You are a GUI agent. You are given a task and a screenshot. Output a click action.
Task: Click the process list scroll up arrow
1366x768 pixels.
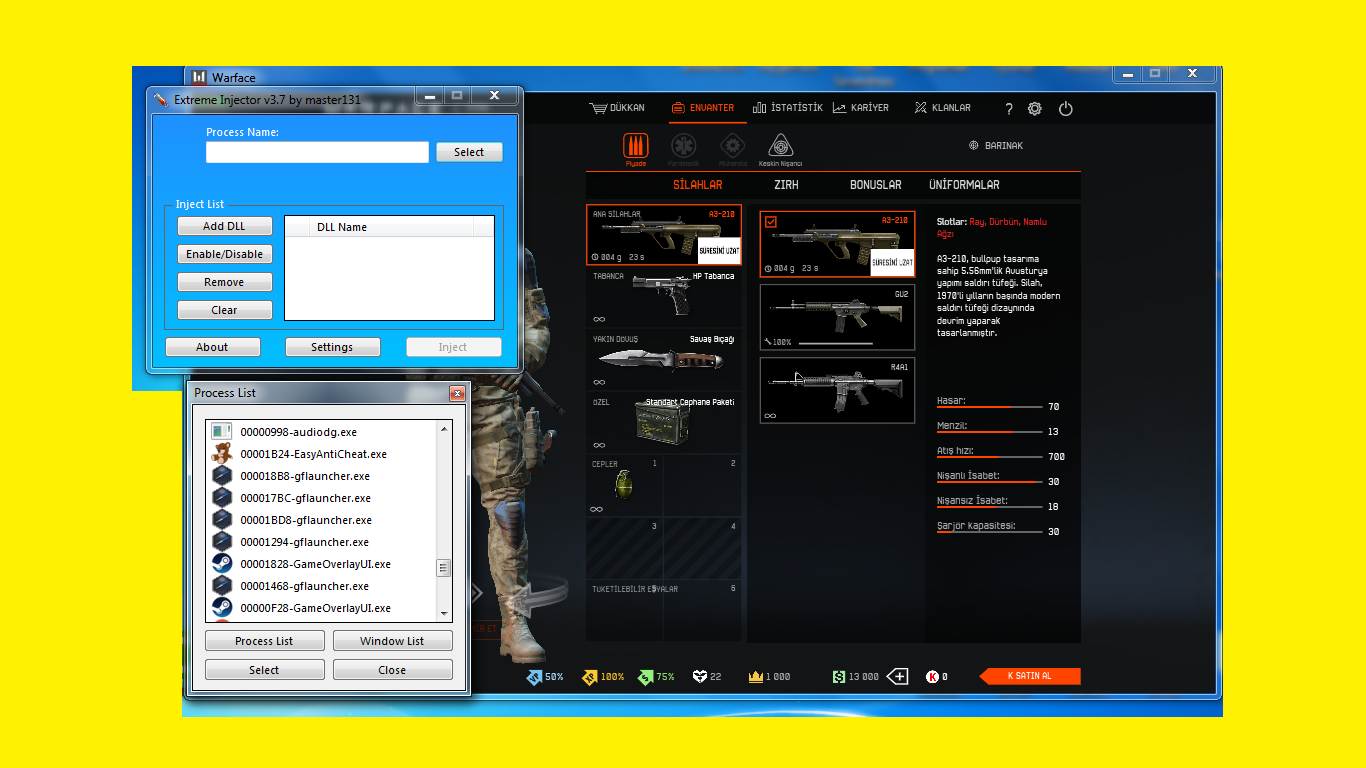pyautogui.click(x=444, y=429)
